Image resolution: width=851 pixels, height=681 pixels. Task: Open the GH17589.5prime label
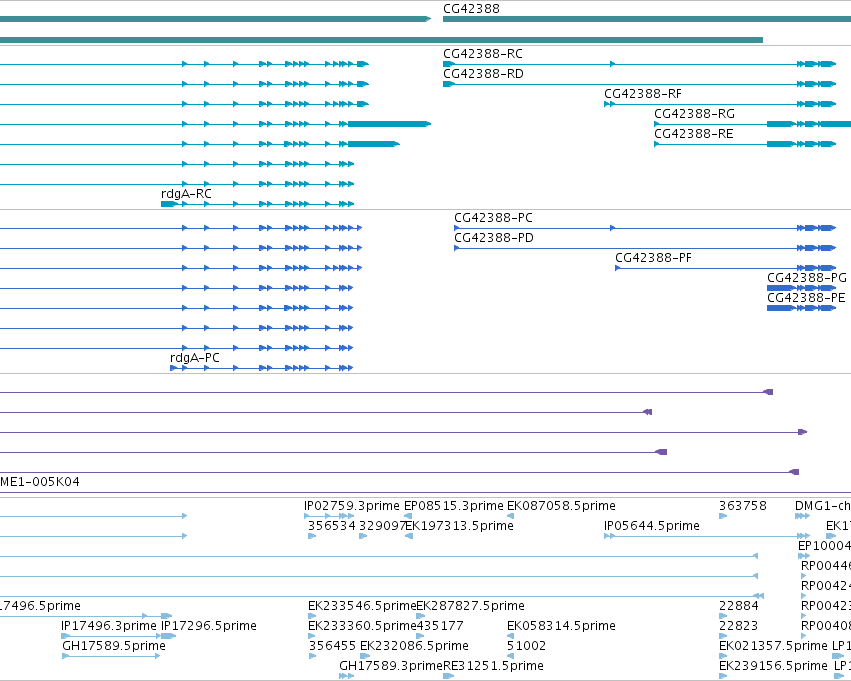click(114, 646)
